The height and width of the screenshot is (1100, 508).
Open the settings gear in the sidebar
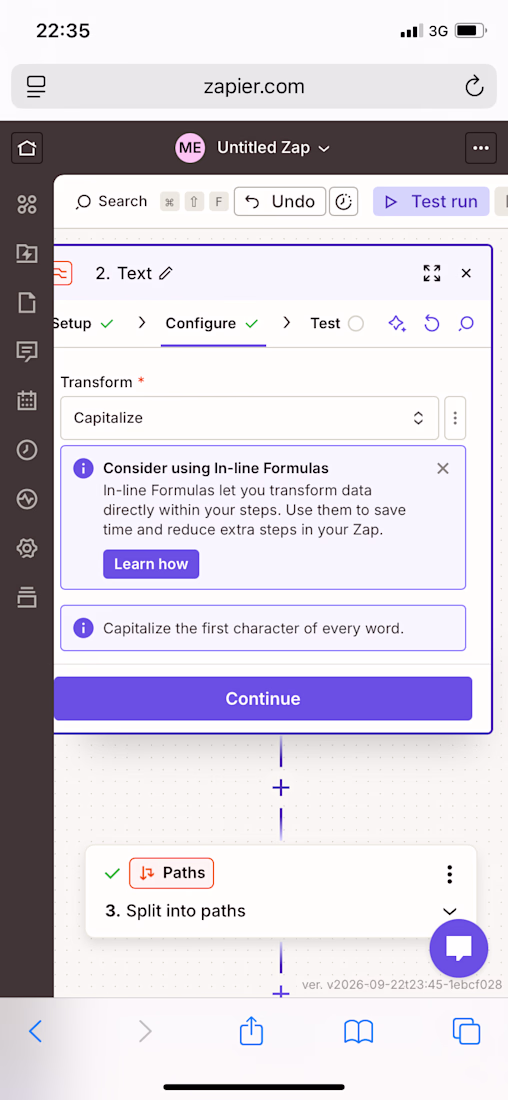coord(27,548)
